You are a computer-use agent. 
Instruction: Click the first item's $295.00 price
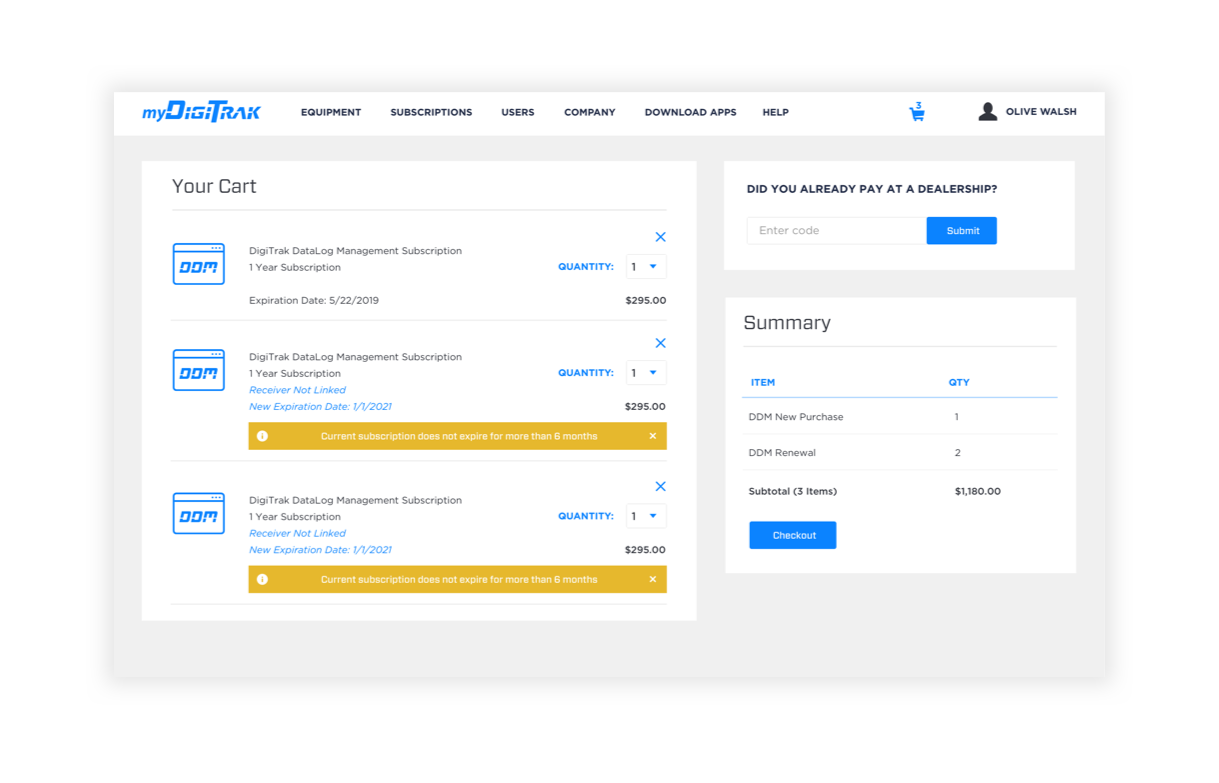point(646,300)
